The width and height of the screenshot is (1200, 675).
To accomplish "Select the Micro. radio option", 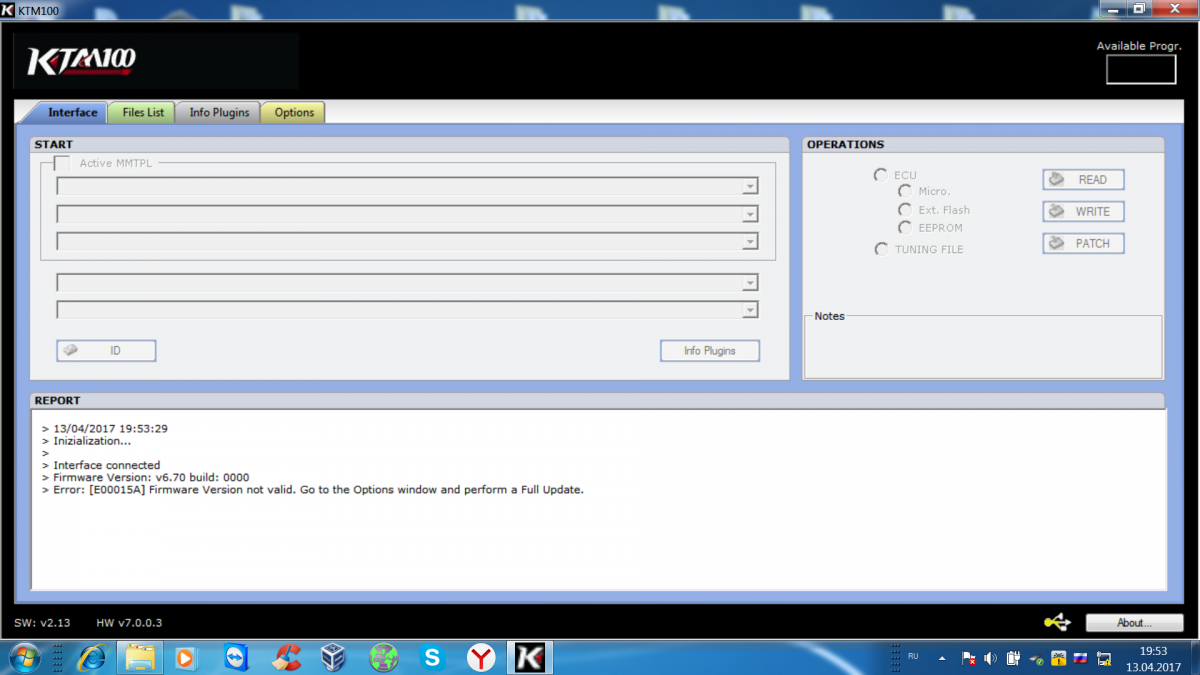I will (904, 191).
